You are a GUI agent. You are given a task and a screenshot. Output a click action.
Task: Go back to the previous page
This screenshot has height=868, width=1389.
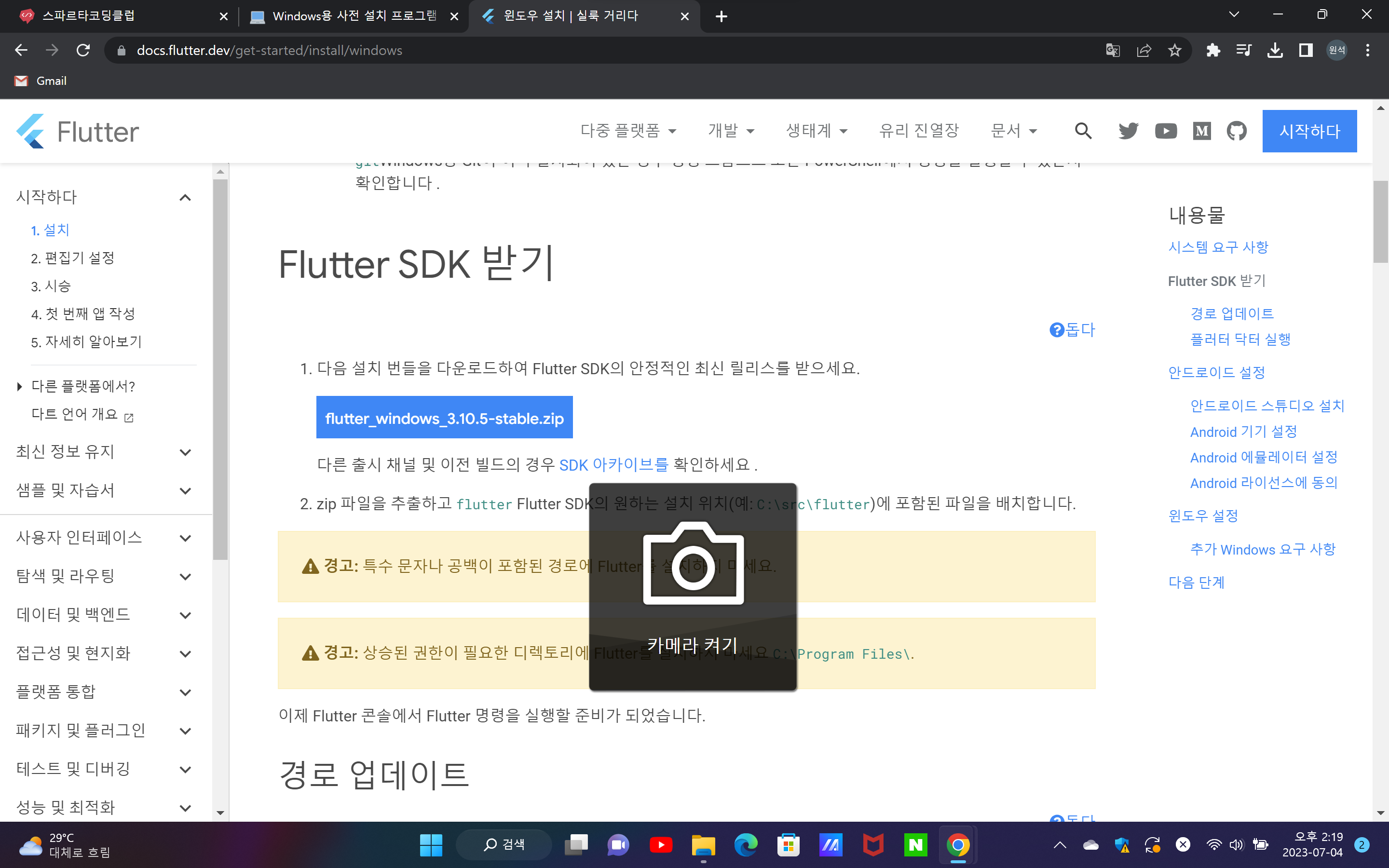pyautogui.click(x=21, y=51)
